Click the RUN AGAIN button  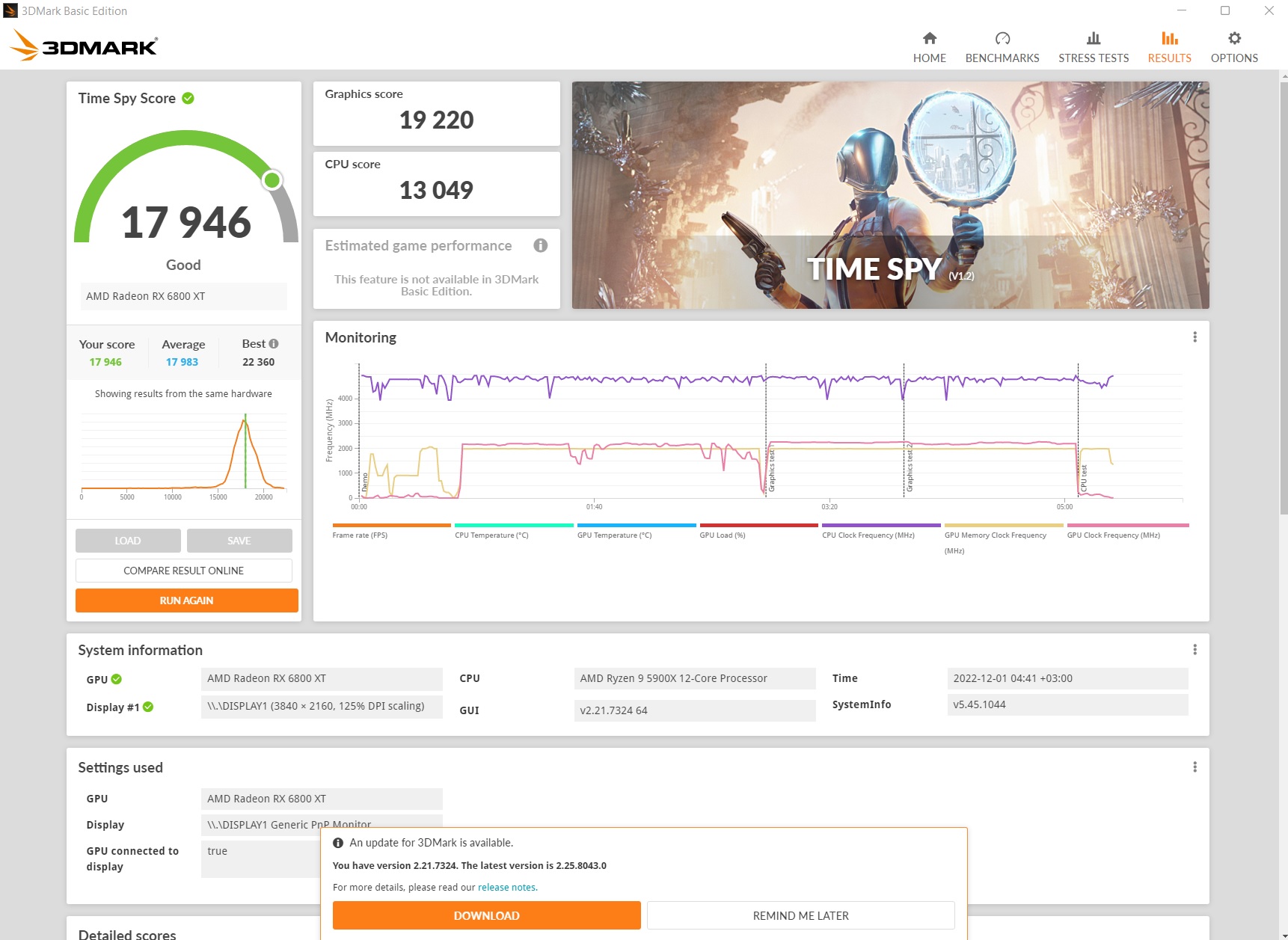[187, 600]
